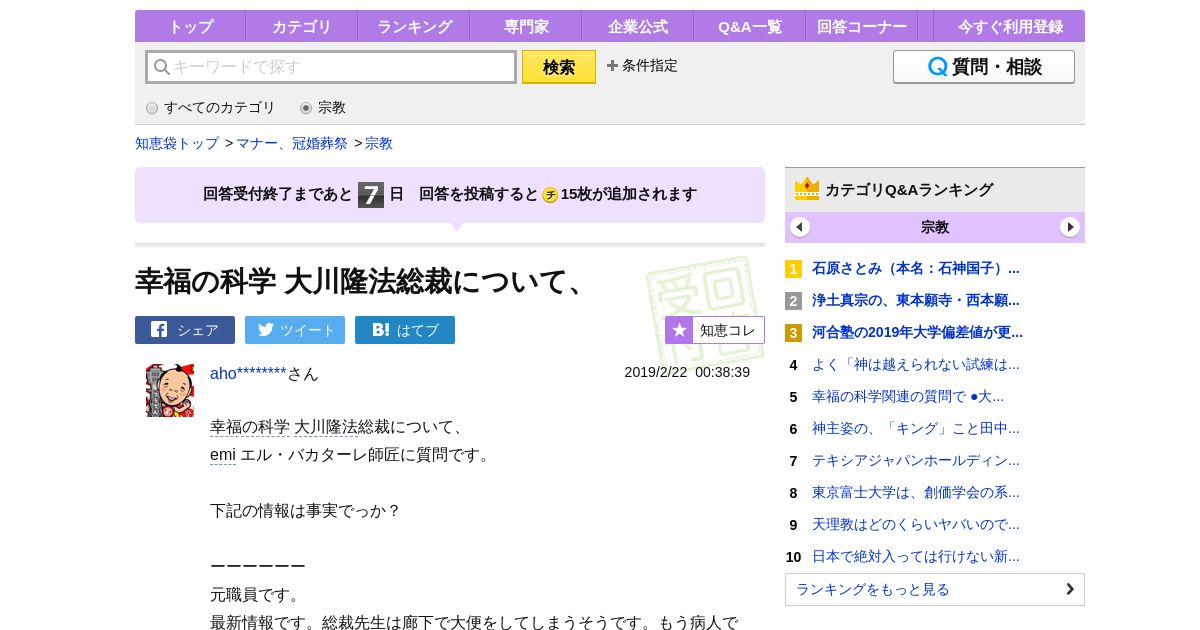The width and height of the screenshot is (1200, 630).
Task: Open ranking item よく「神は越えられない試練は
Action: pos(916,364)
